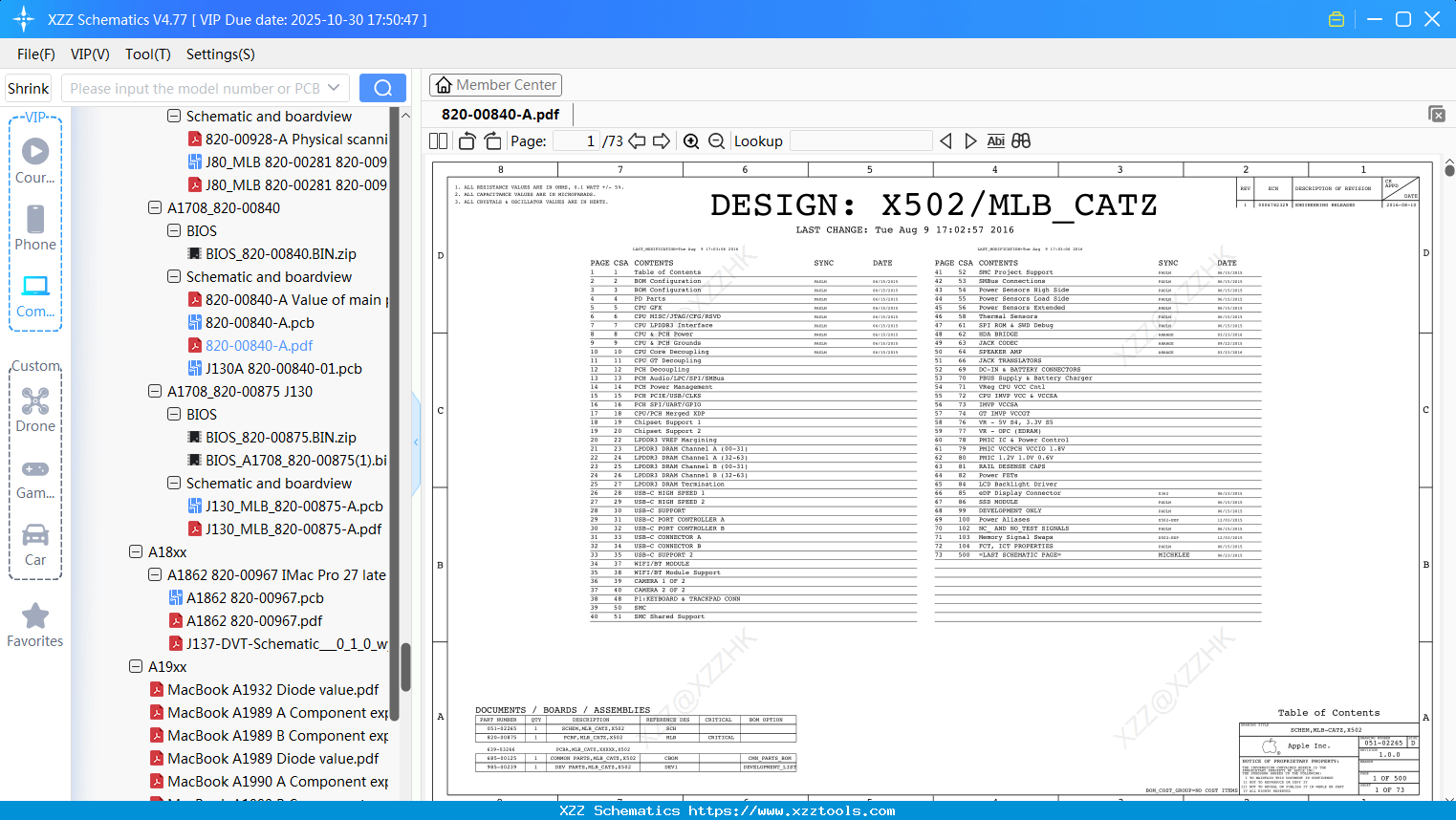Click the close-tabs icon right of the tab bar
Screen dimensions: 1456x820
[1437, 114]
